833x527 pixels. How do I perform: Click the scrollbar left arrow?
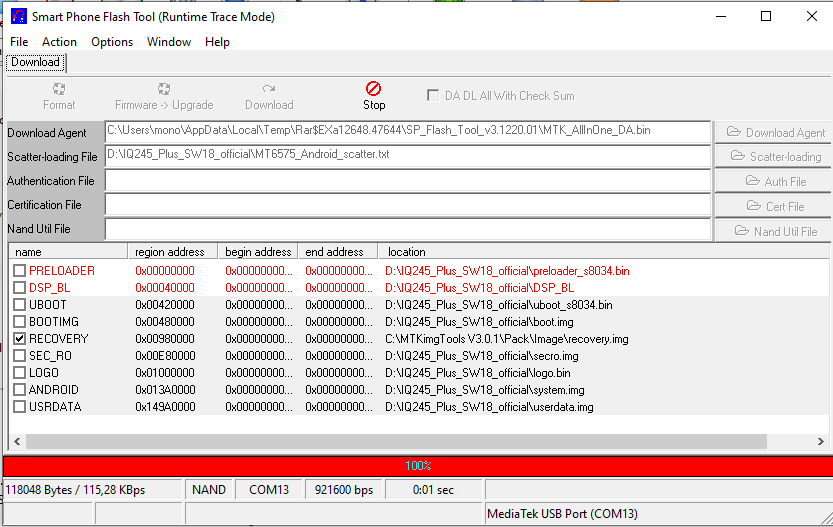click(x=17, y=441)
